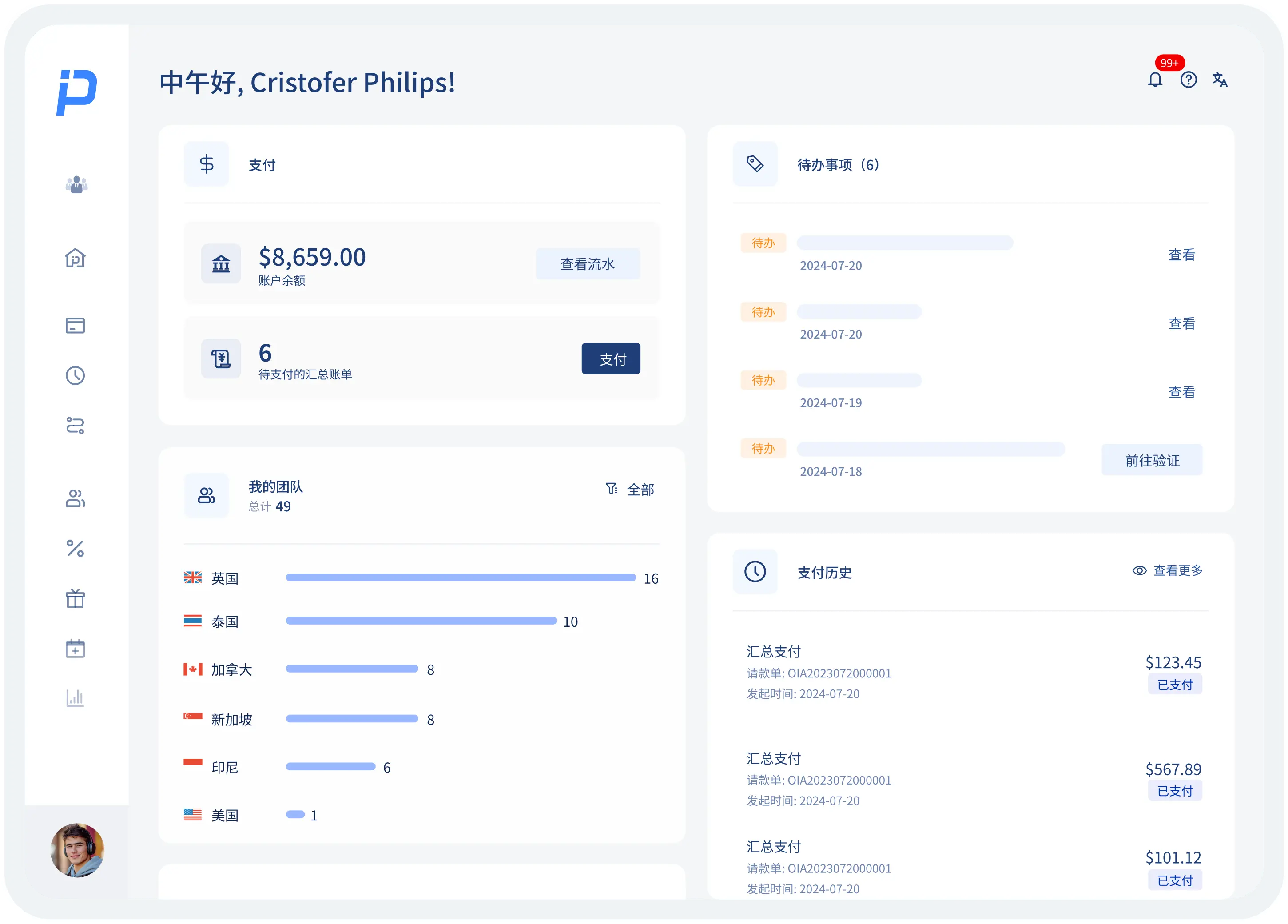Click the language translate icon

click(x=1220, y=80)
